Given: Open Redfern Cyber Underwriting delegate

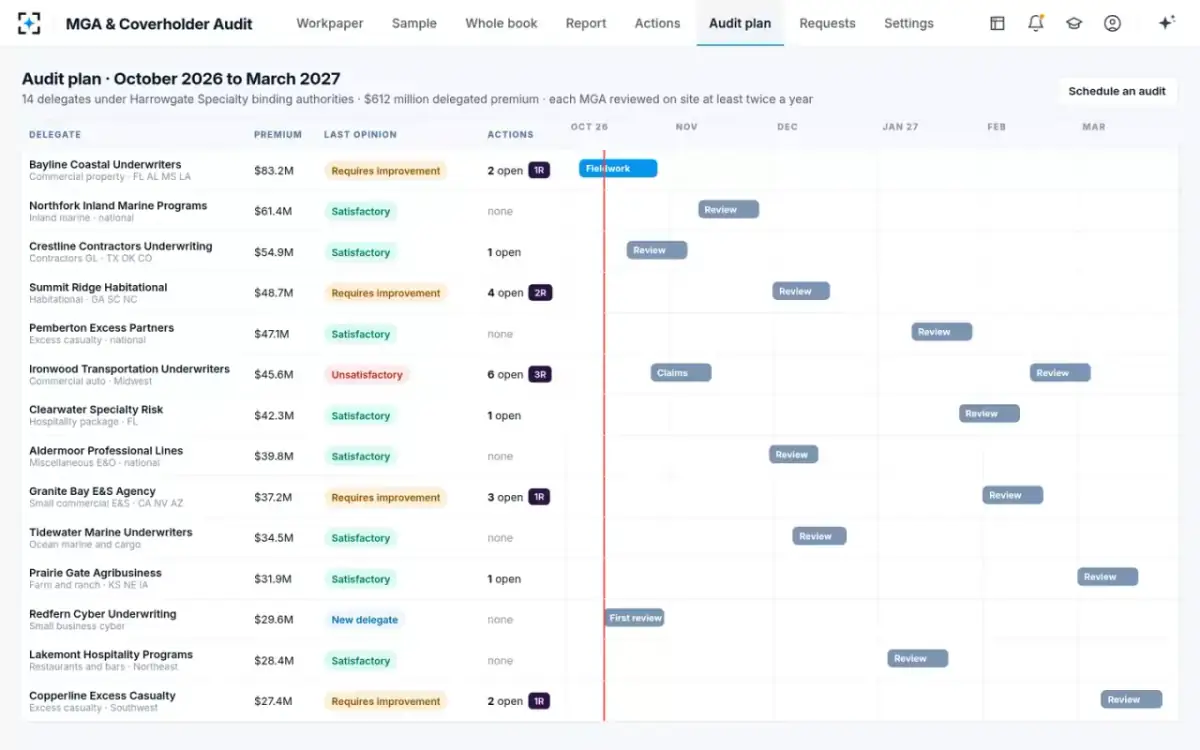Looking at the screenshot, I should point(102,614).
